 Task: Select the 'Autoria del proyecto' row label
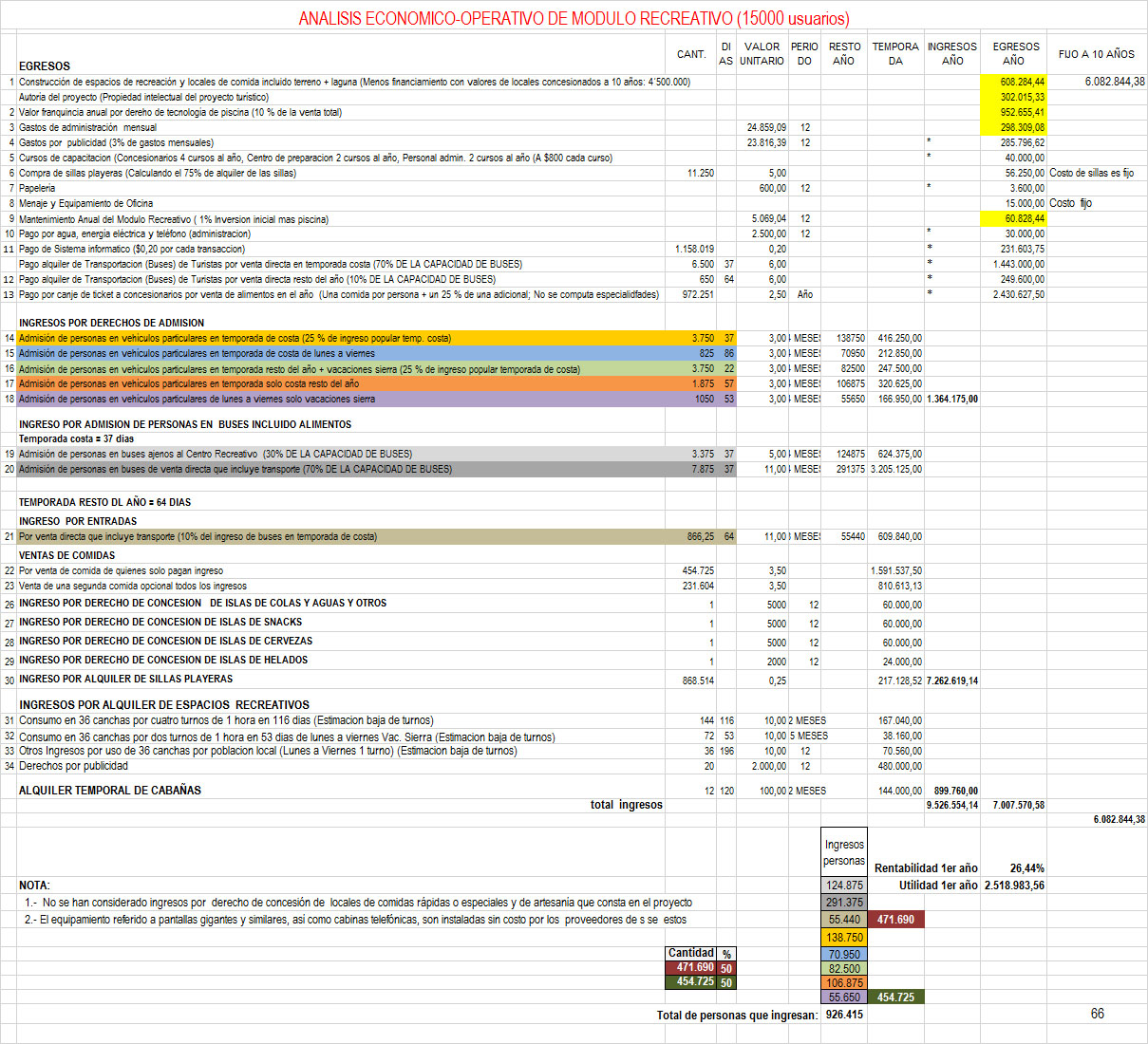(x=143, y=97)
